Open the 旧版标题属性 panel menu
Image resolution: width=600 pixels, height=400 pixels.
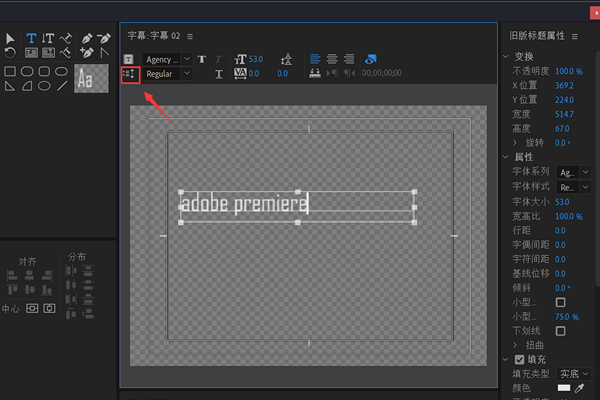[575, 36]
